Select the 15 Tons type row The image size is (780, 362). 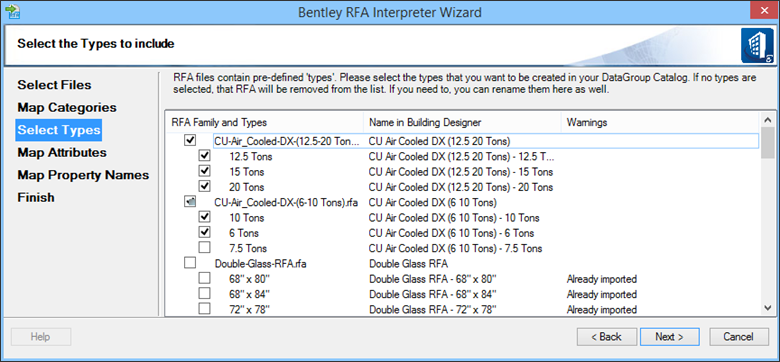pos(462,172)
